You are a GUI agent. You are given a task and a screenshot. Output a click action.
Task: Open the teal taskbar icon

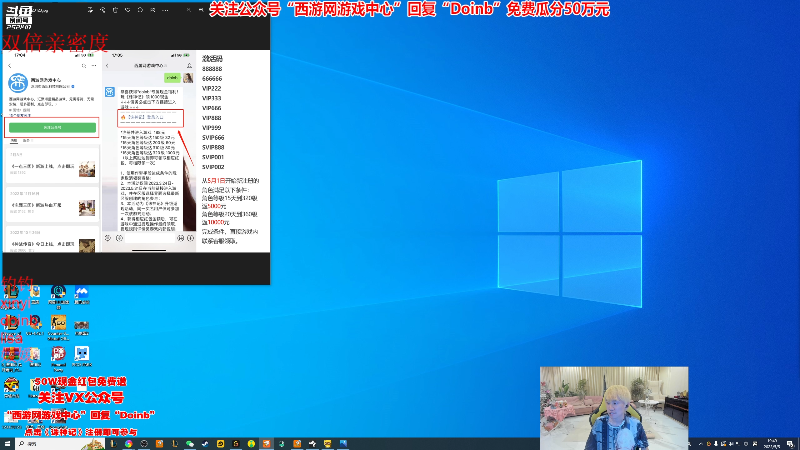pos(282,444)
